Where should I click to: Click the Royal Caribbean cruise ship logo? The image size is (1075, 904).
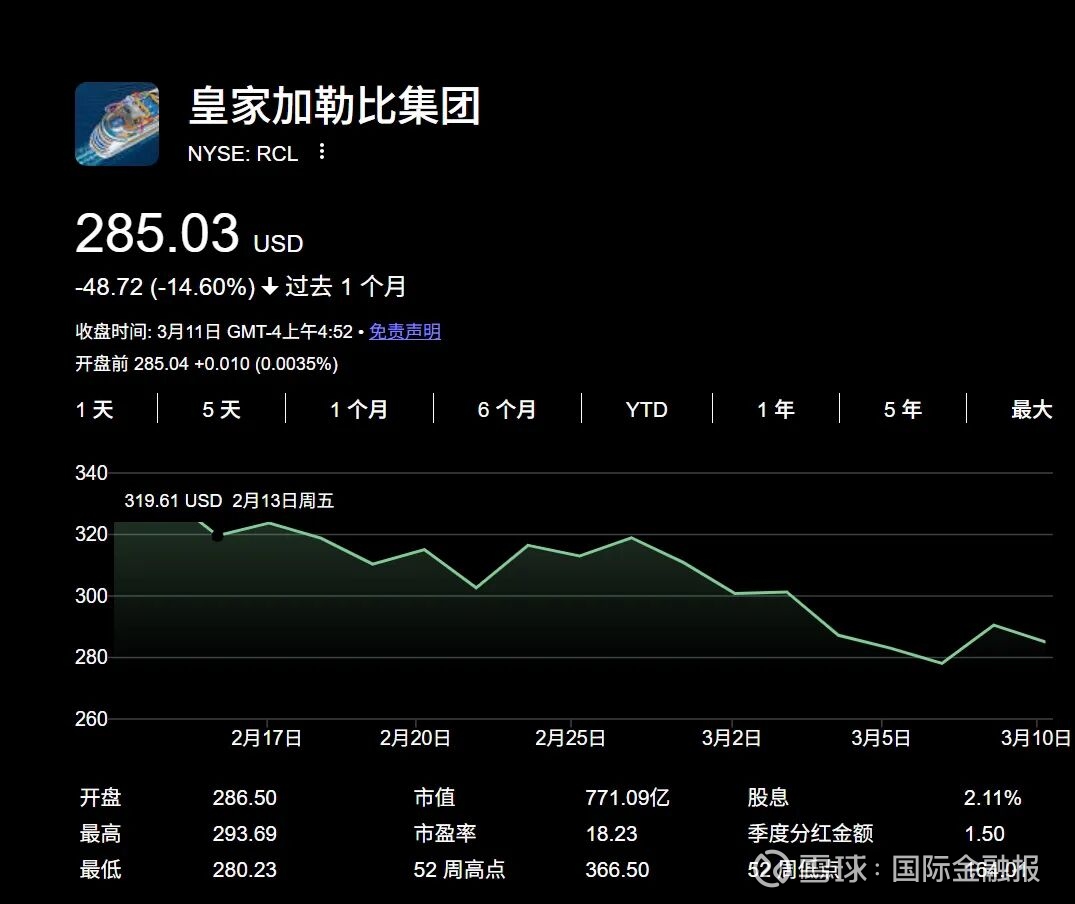click(117, 124)
